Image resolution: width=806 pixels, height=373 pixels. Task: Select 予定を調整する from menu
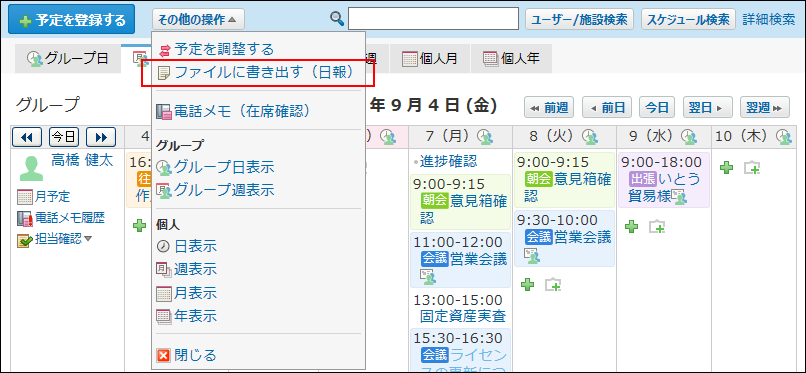pyautogui.click(x=224, y=50)
